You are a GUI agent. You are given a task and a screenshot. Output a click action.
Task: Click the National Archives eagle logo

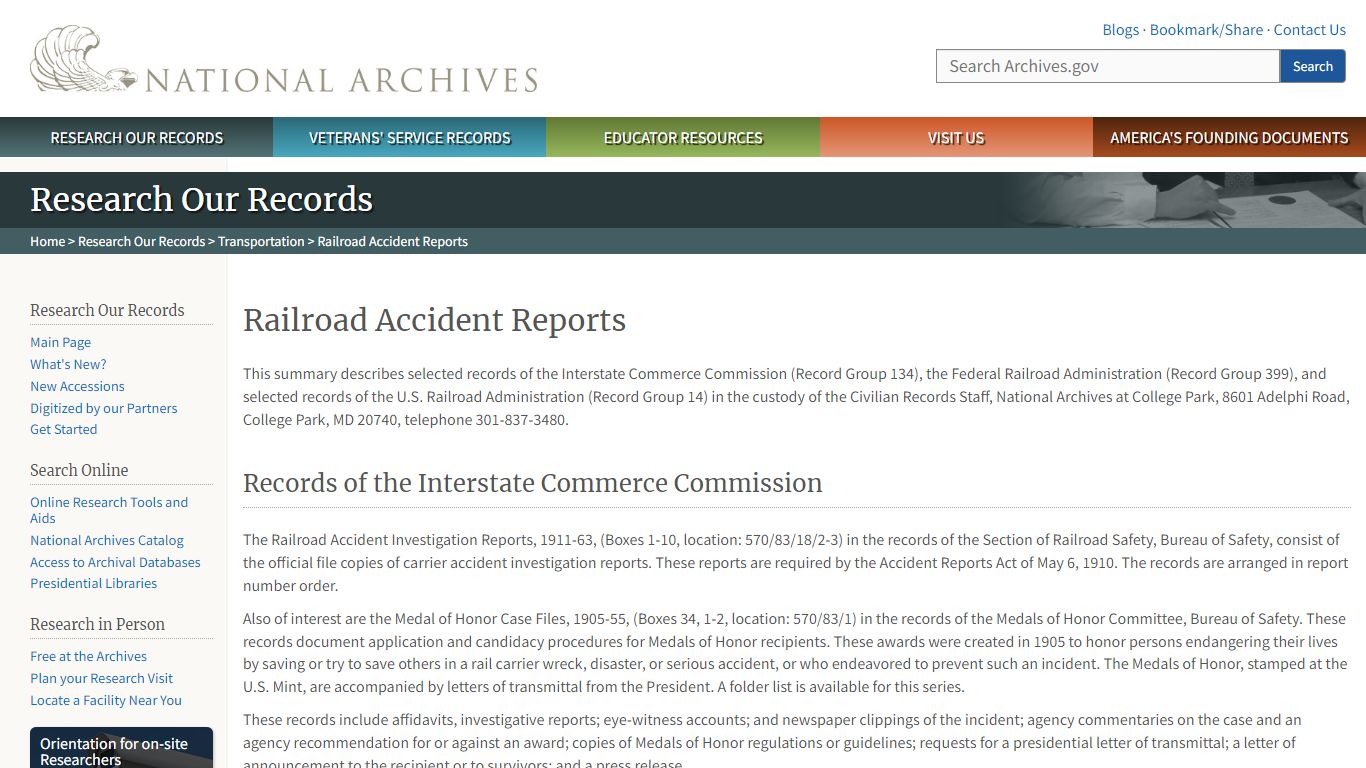point(284,61)
